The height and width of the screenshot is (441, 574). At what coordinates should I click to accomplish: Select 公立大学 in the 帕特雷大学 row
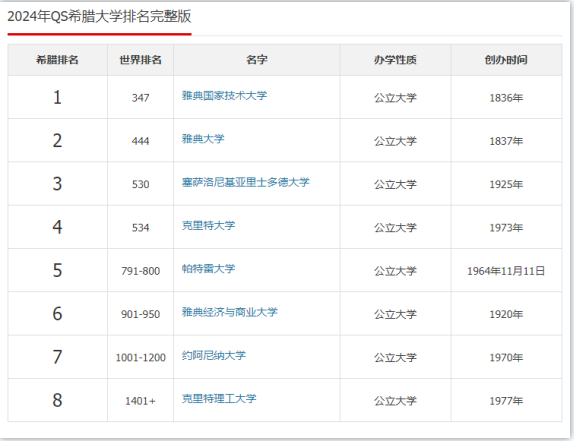click(x=395, y=271)
